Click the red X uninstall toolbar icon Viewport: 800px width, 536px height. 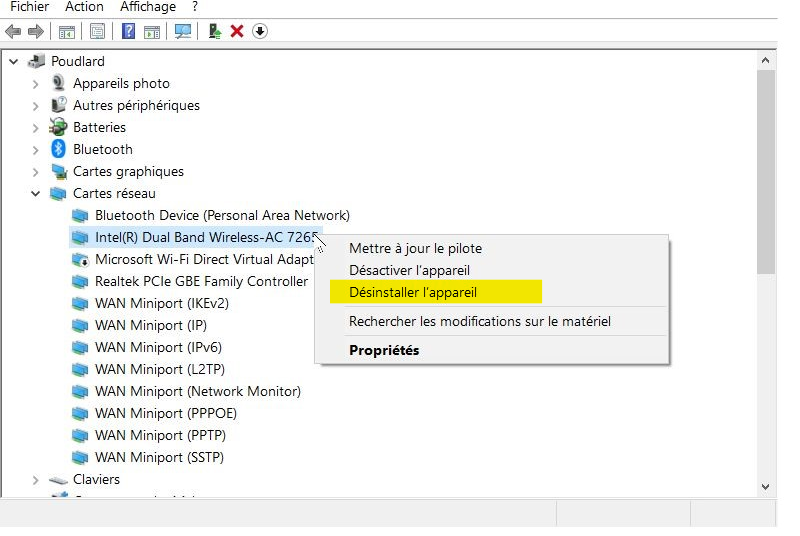[x=237, y=32]
